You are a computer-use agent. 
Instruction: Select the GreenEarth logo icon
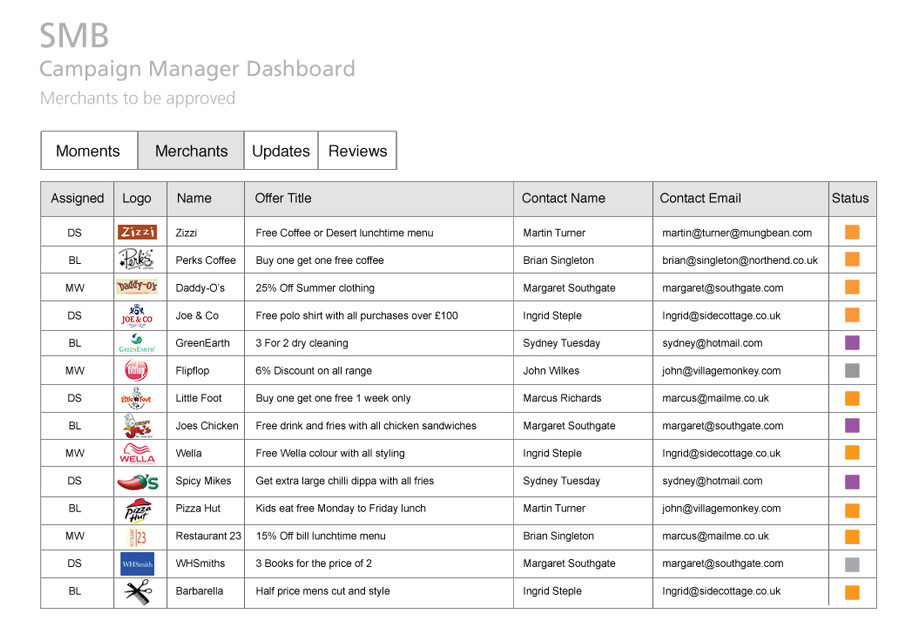137,343
